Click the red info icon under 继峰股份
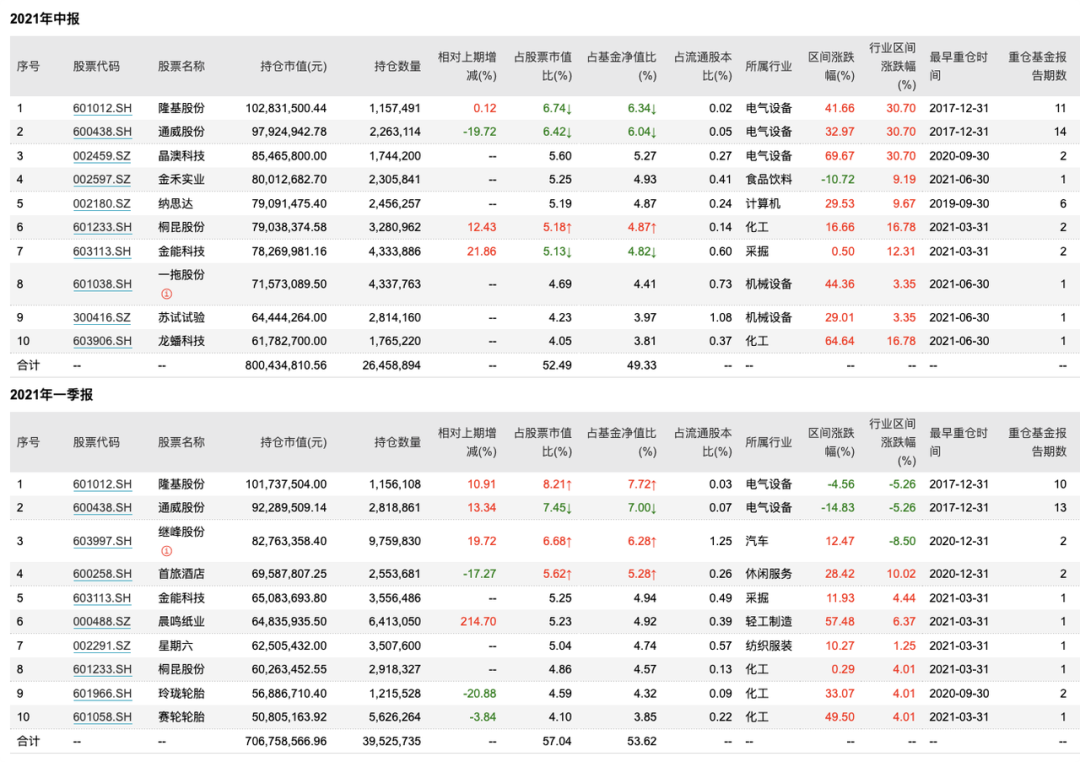Image resolution: width=1080 pixels, height=762 pixels. click(x=167, y=549)
